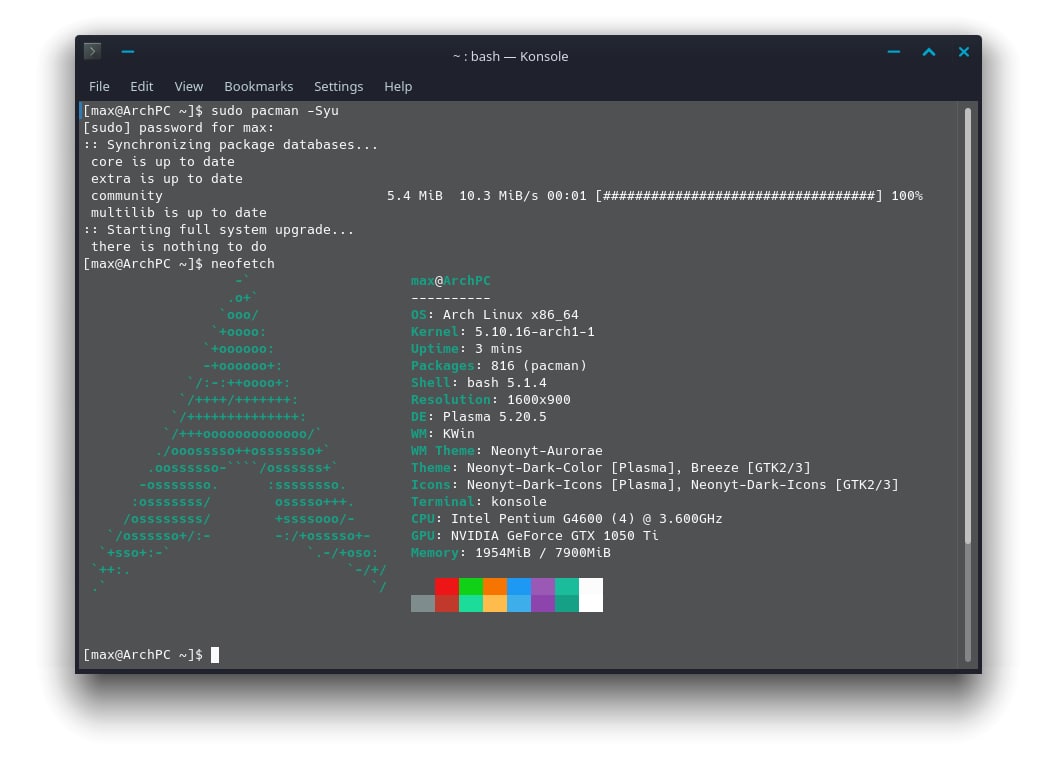This screenshot has width=1057, height=759.
Task: Click the 'Terminal: konsole' line
Action: point(479,502)
